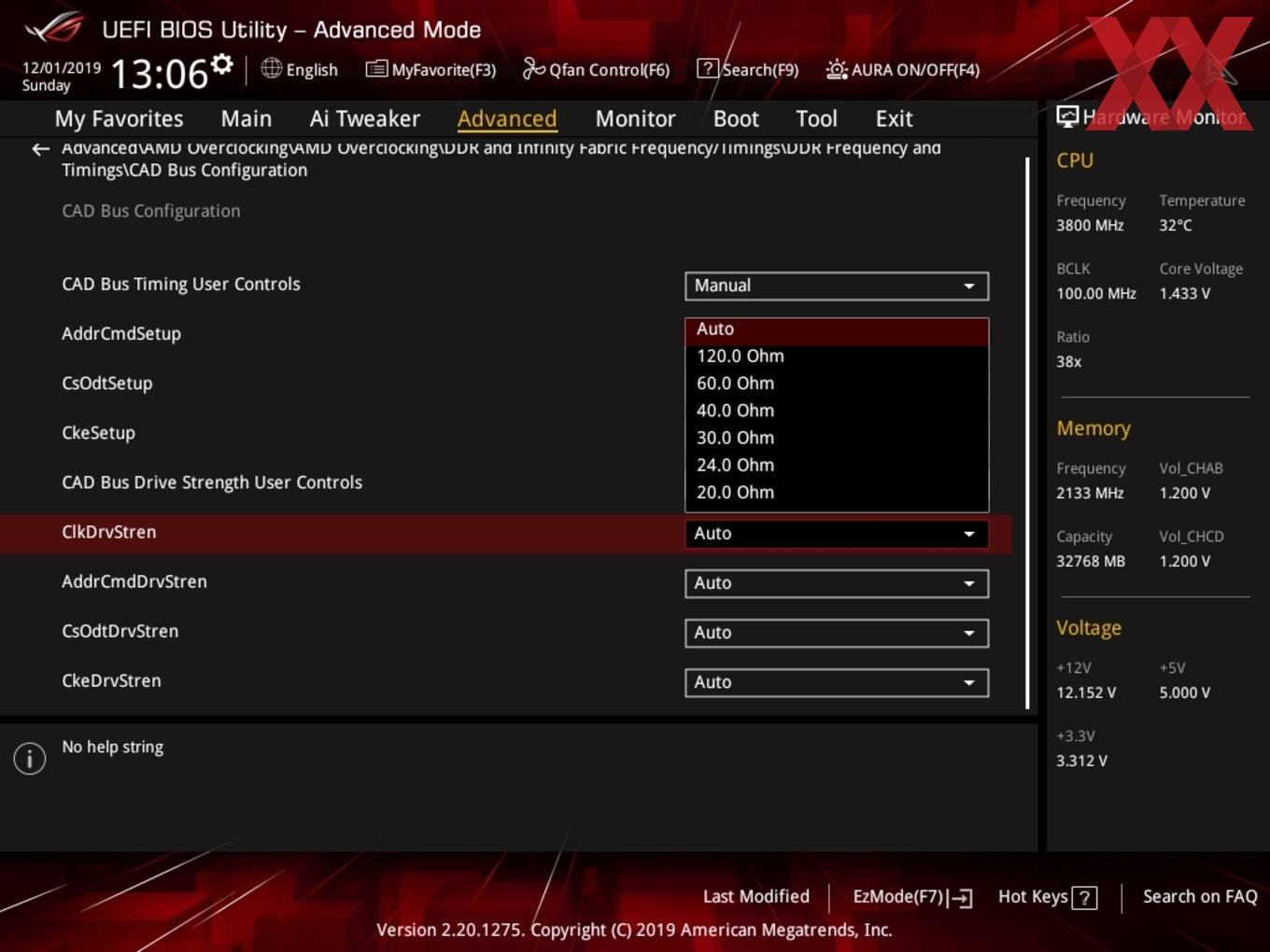This screenshot has width=1270, height=952.
Task: Pick the 20.0 Ohm option
Action: click(x=837, y=492)
